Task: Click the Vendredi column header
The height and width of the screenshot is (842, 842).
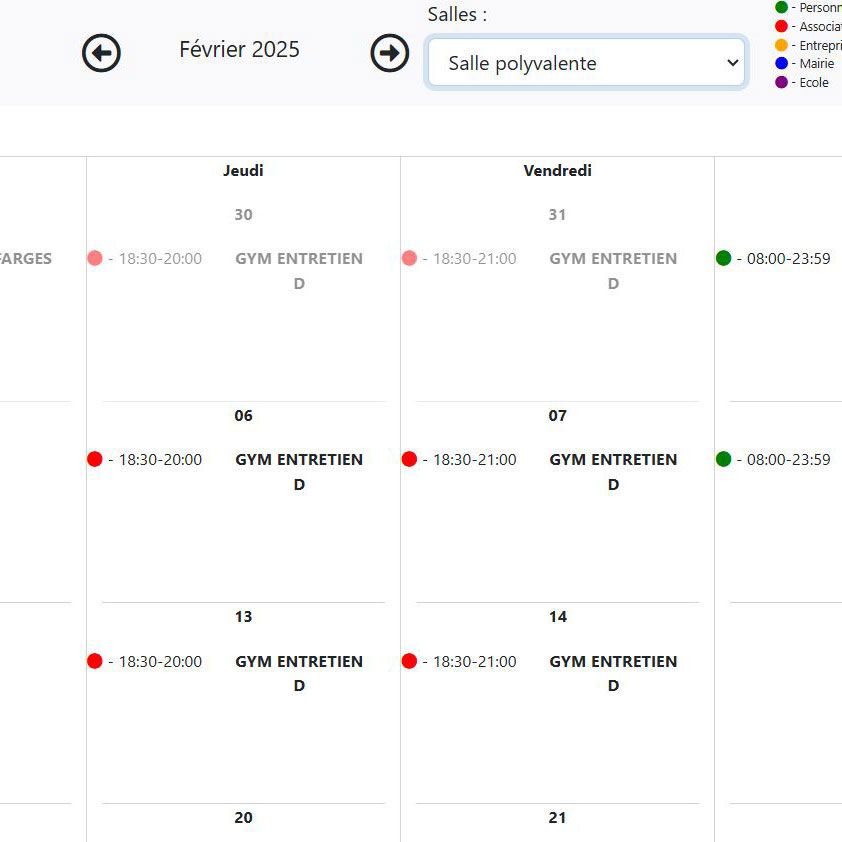Action: (557, 170)
